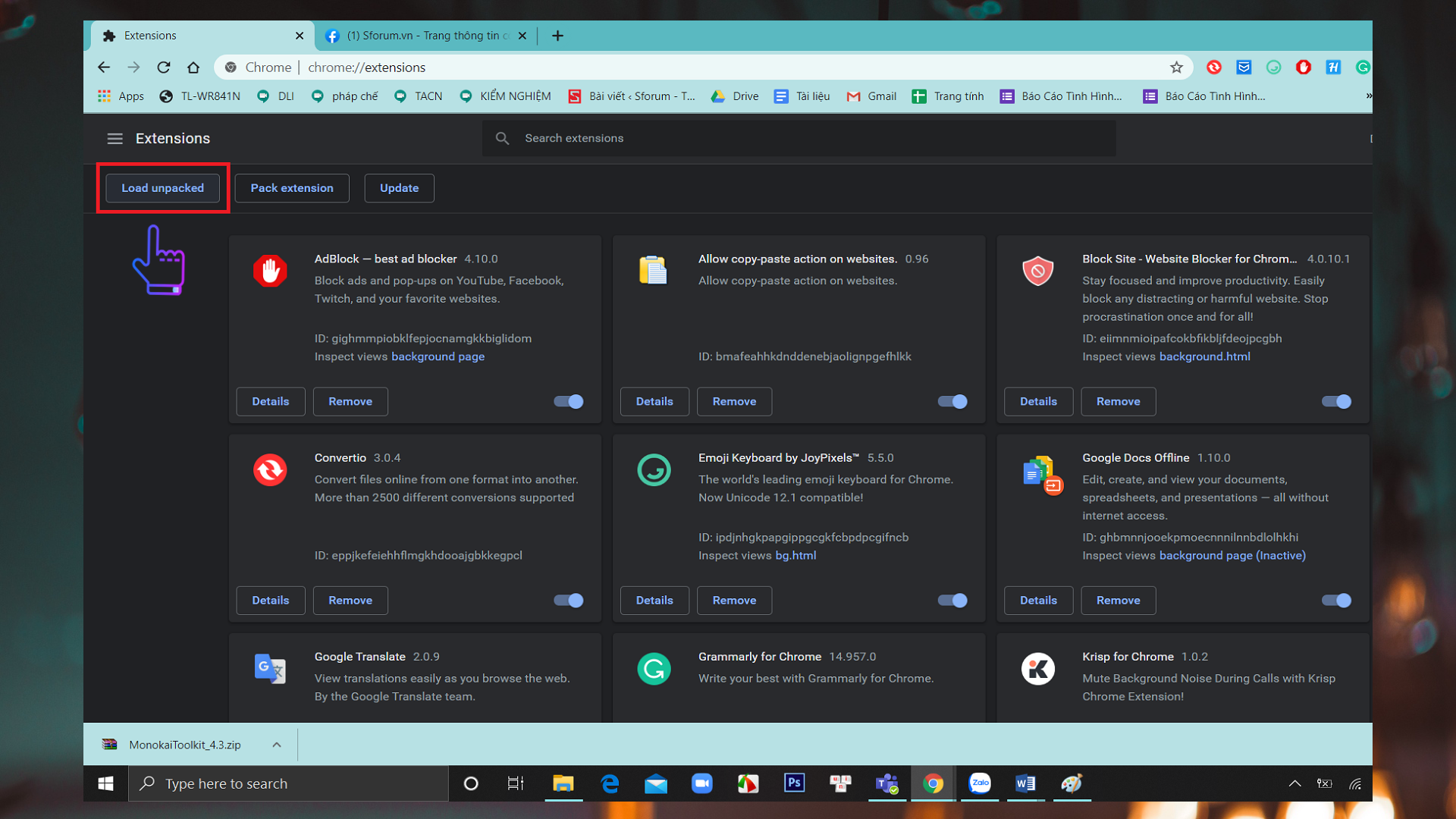This screenshot has height=819, width=1456.
Task: Click the Grammarly card icon
Action: (x=654, y=669)
